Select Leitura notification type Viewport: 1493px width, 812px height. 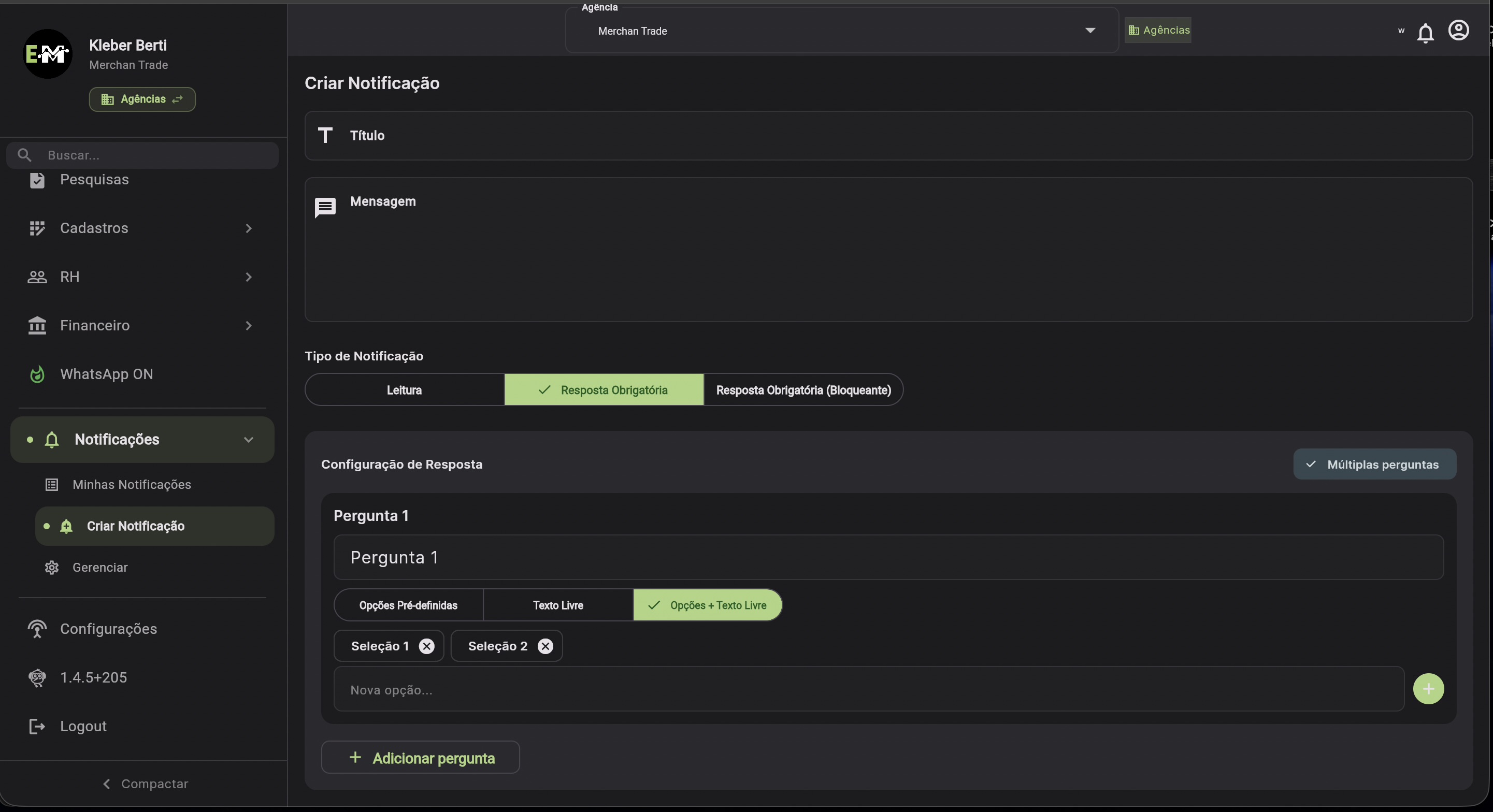(404, 390)
